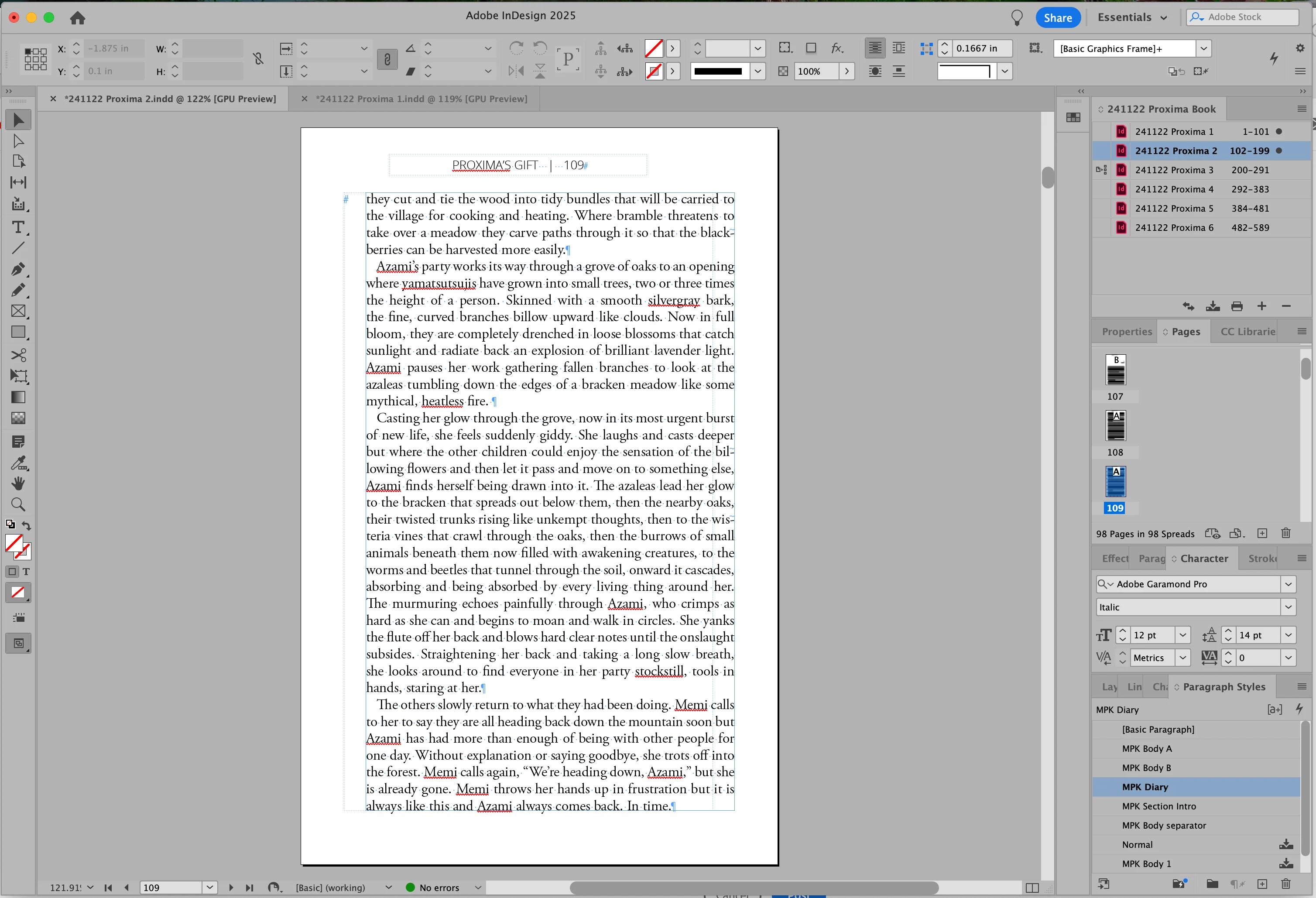Apply MPK Body A paragraph style

[x=1147, y=748]
